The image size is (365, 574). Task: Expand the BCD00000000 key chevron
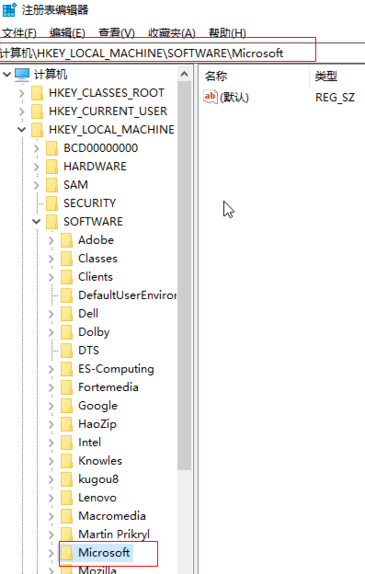pos(36,148)
